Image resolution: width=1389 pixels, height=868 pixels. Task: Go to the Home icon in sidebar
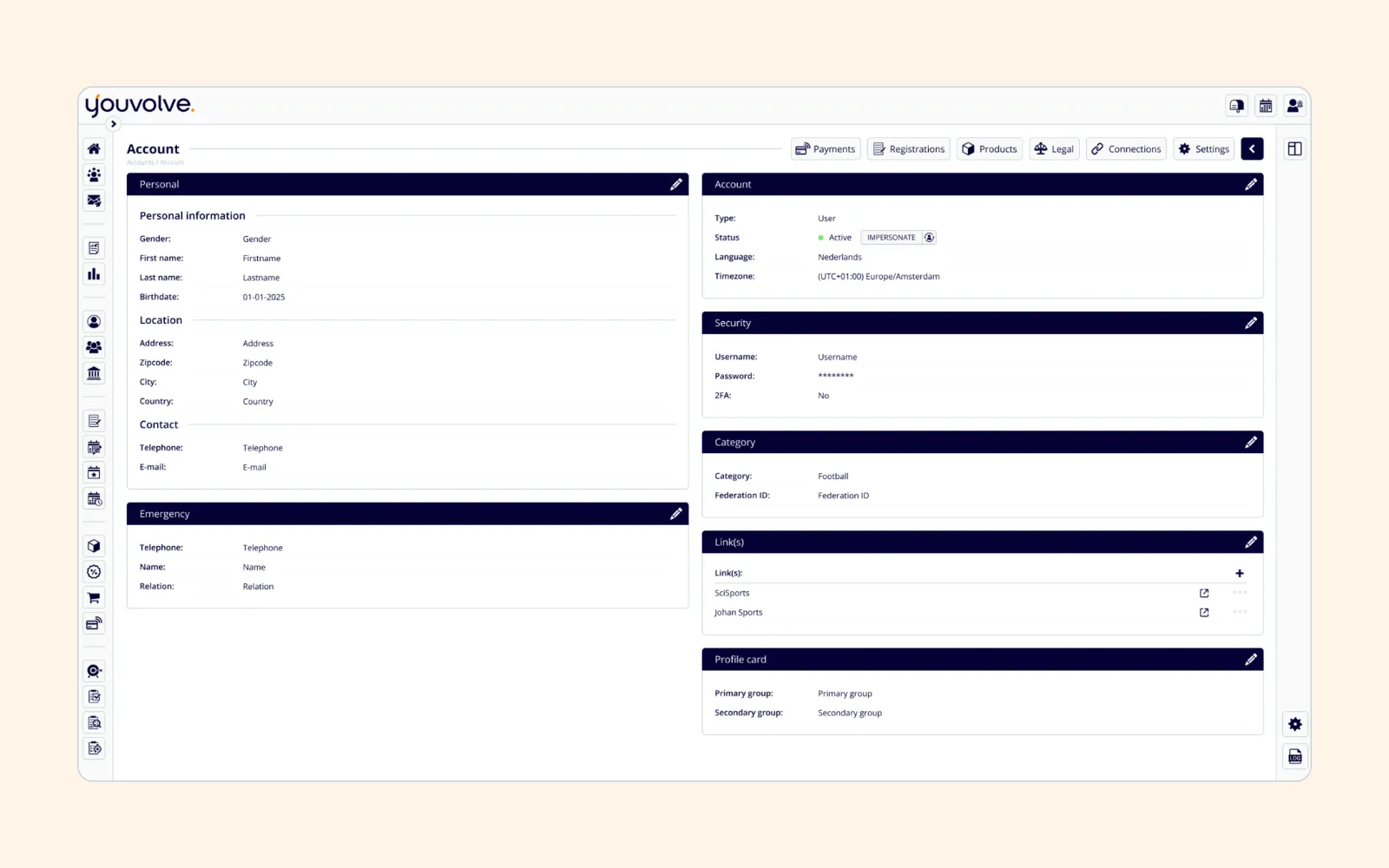click(x=94, y=149)
